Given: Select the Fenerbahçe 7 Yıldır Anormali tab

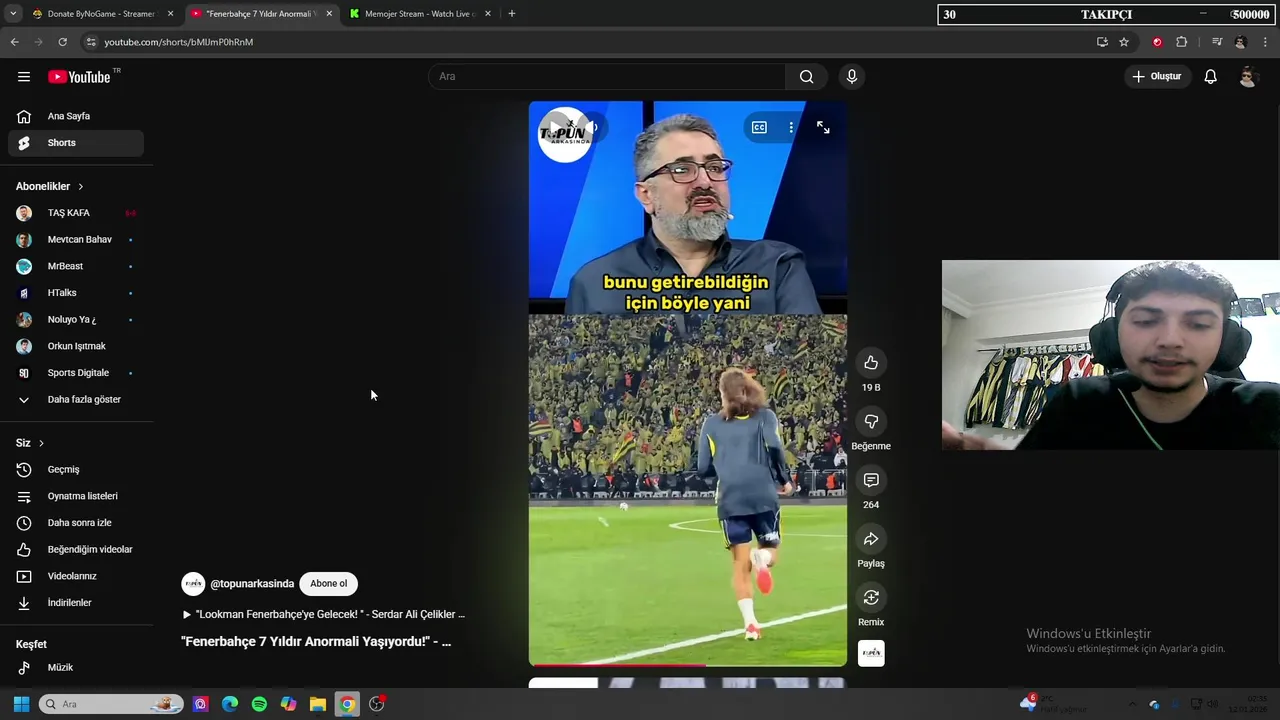Looking at the screenshot, I should coord(260,14).
